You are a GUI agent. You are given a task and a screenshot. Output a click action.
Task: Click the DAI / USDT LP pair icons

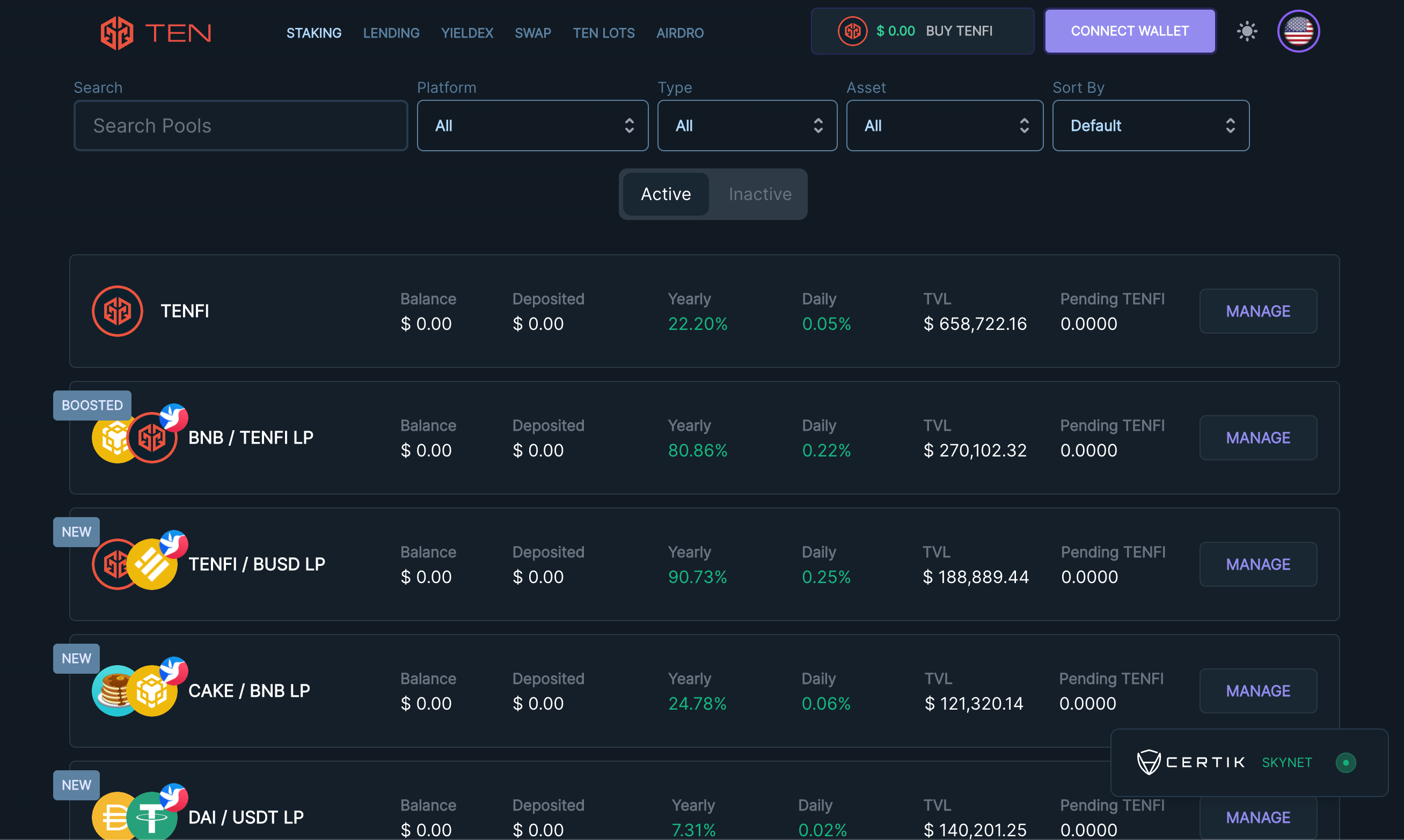coord(140,813)
